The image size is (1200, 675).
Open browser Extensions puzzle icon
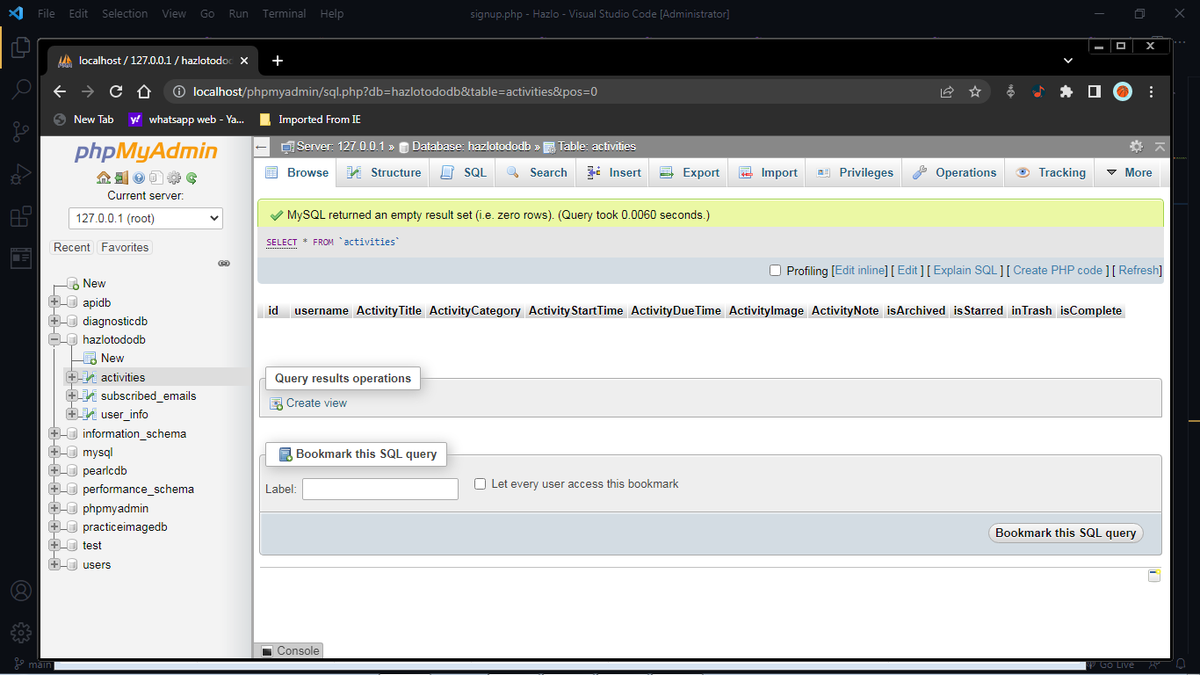pos(1066,91)
